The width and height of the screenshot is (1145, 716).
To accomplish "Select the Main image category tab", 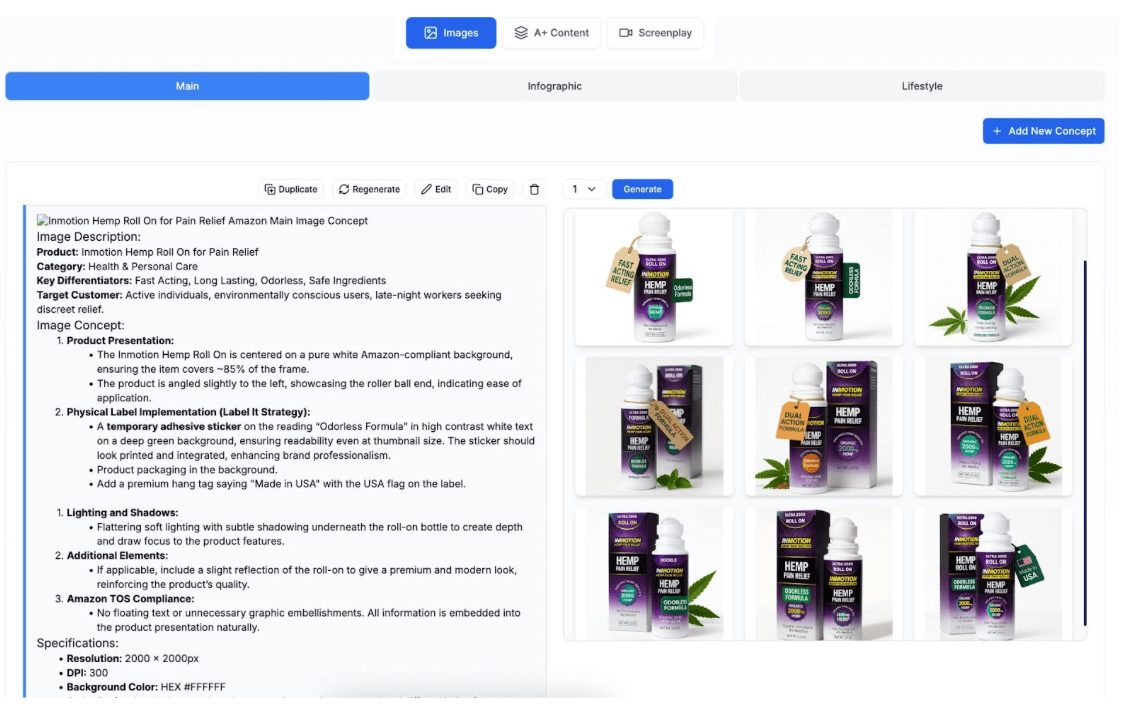I will 187,86.
